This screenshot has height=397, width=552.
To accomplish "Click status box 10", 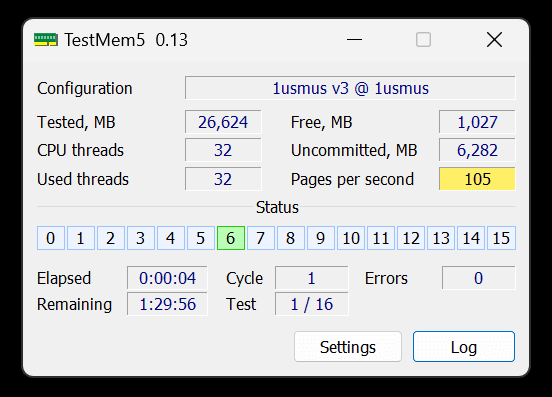I will (351, 238).
